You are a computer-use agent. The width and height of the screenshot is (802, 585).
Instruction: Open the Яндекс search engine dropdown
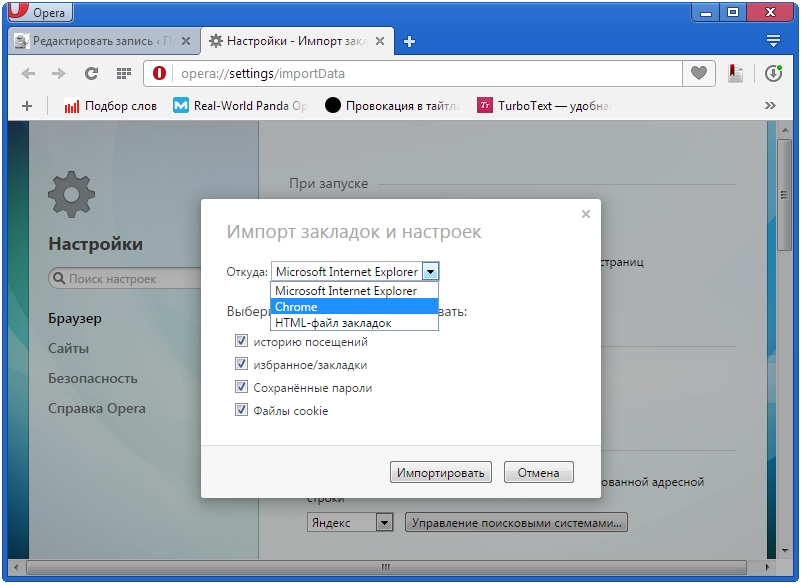pos(350,523)
